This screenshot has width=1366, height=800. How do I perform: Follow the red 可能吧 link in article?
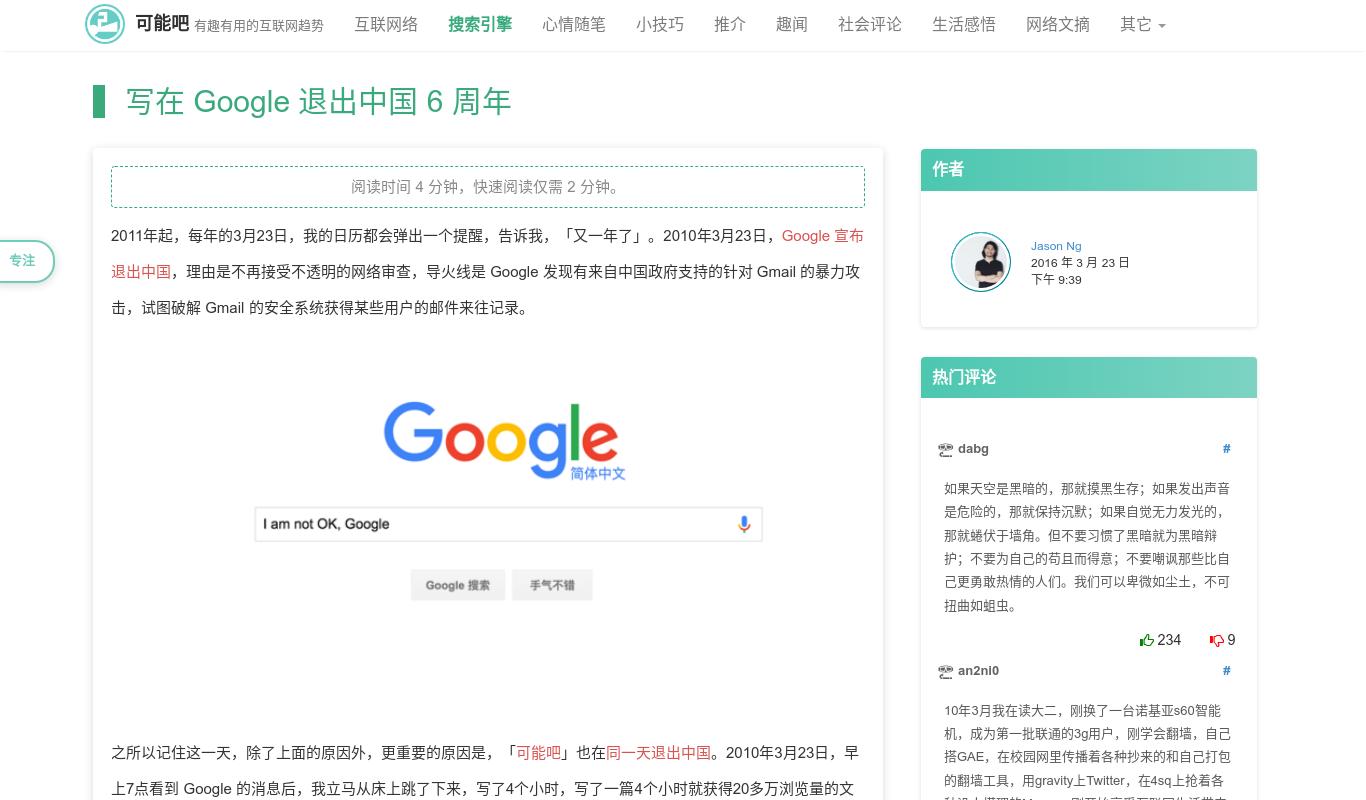[538, 753]
